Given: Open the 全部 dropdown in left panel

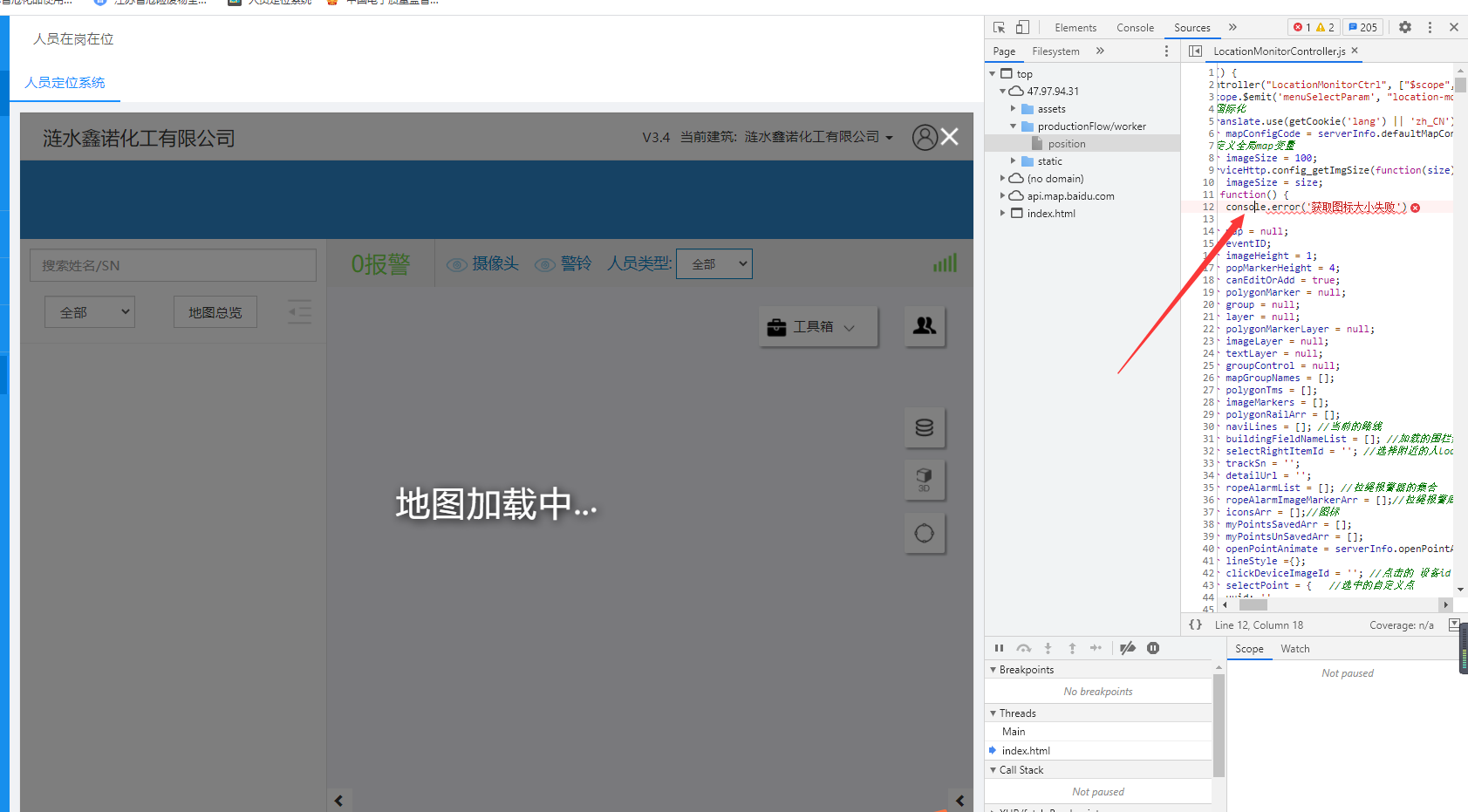Looking at the screenshot, I should pos(90,311).
